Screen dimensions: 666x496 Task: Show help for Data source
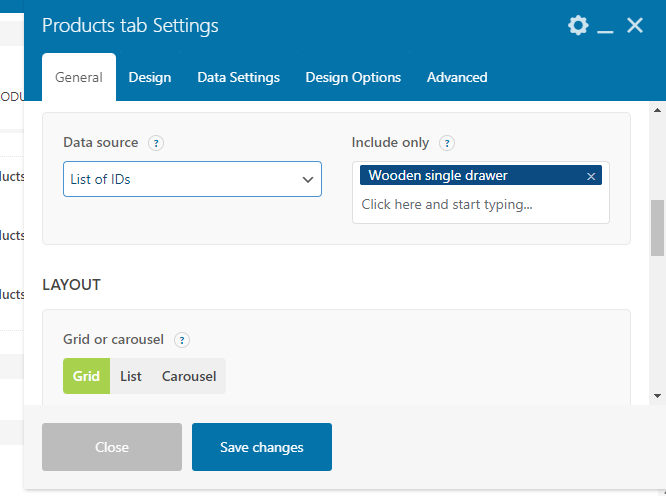tap(156, 143)
